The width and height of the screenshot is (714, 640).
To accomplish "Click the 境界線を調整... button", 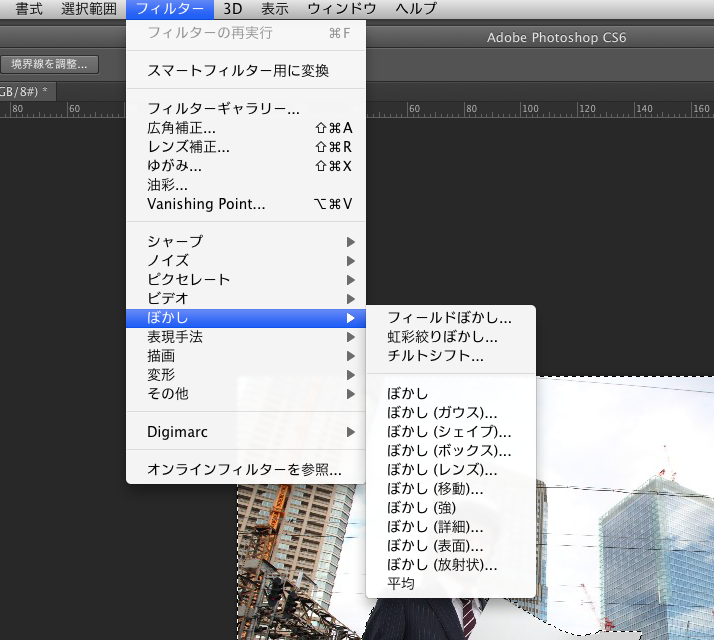I will (x=49, y=64).
